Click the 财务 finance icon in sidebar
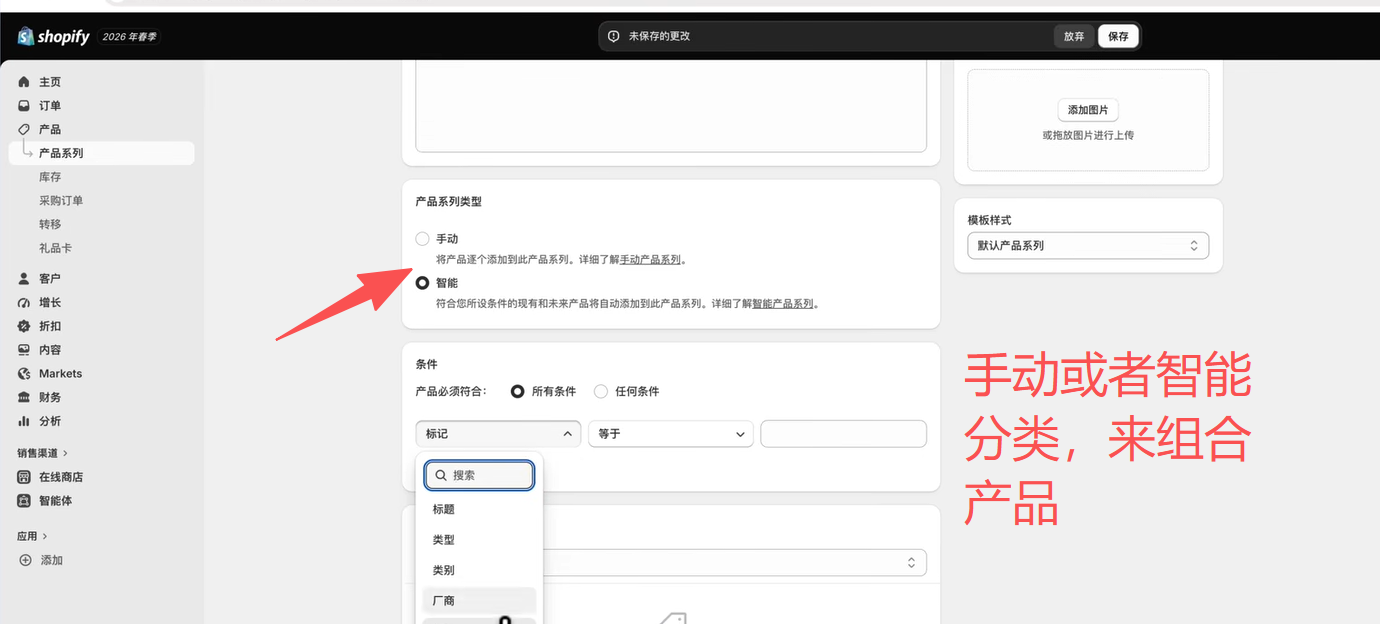 pyautogui.click(x=24, y=397)
